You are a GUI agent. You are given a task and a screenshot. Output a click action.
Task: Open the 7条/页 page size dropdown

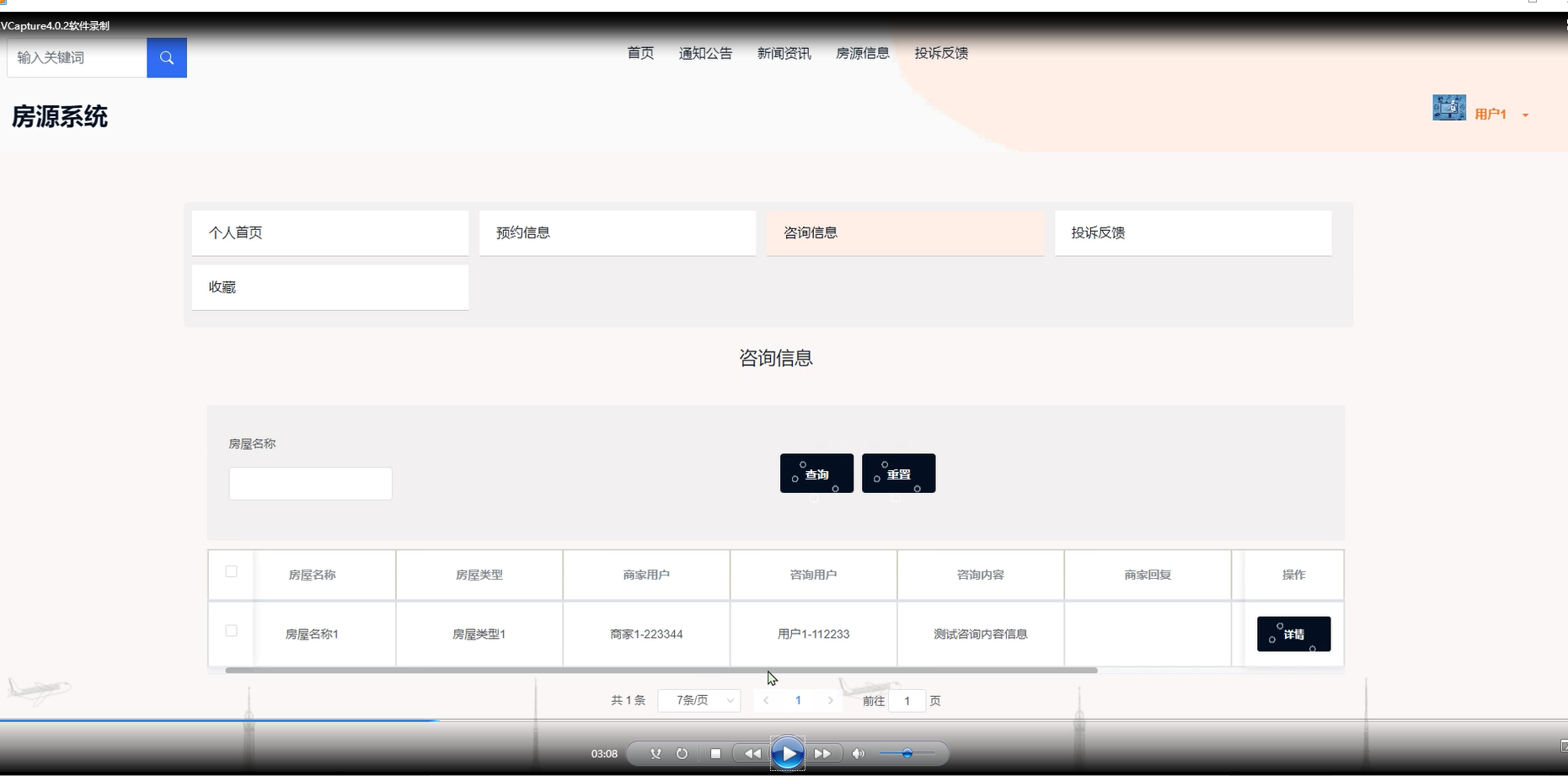pos(698,700)
